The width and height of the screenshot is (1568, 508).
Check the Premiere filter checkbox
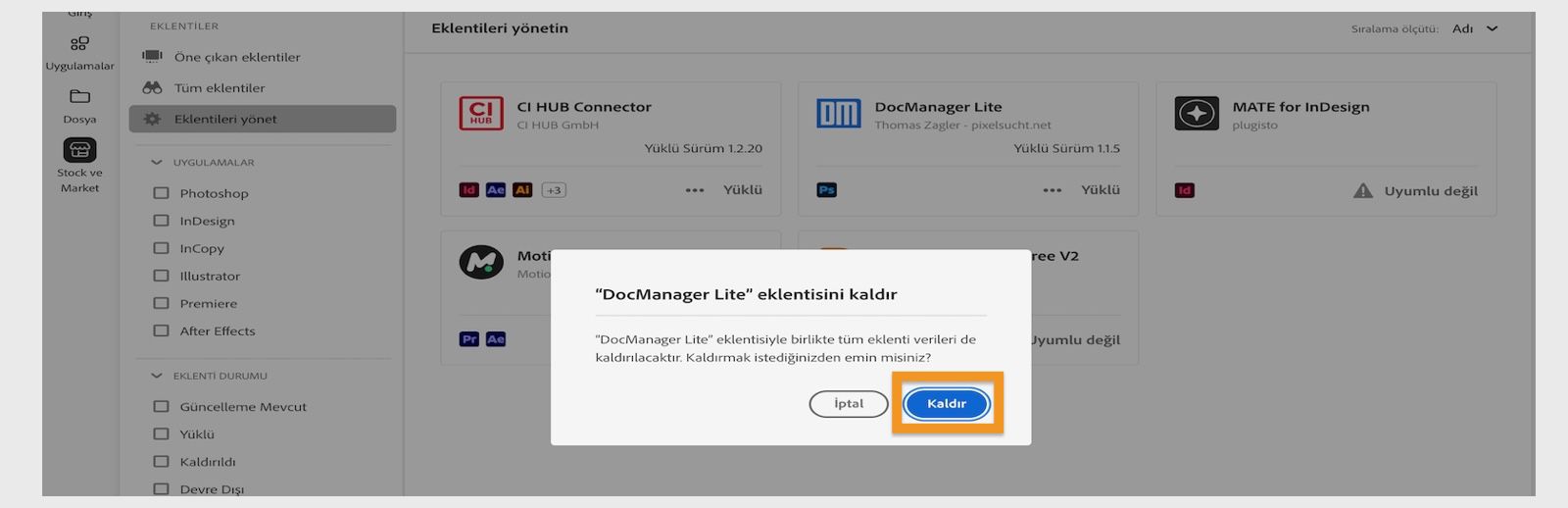pyautogui.click(x=161, y=303)
